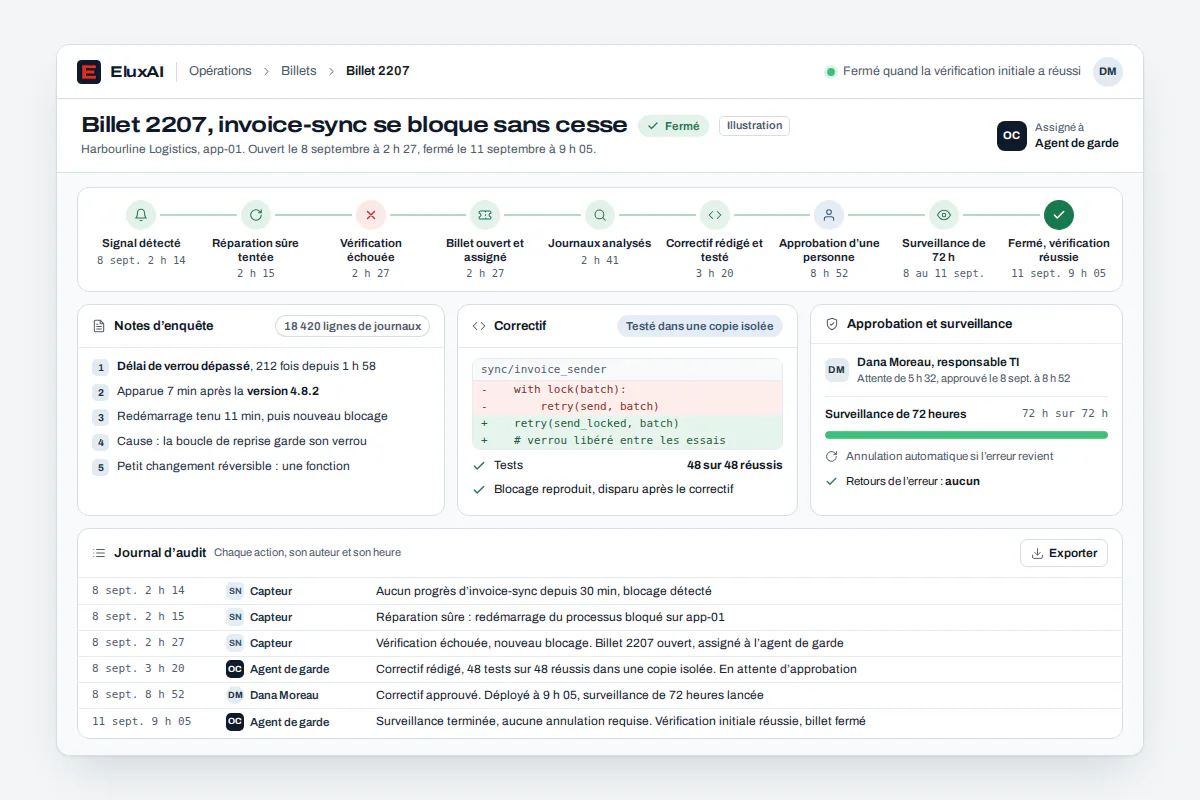
Task: Click the red X Vérification échouée step
Action: (x=371, y=215)
